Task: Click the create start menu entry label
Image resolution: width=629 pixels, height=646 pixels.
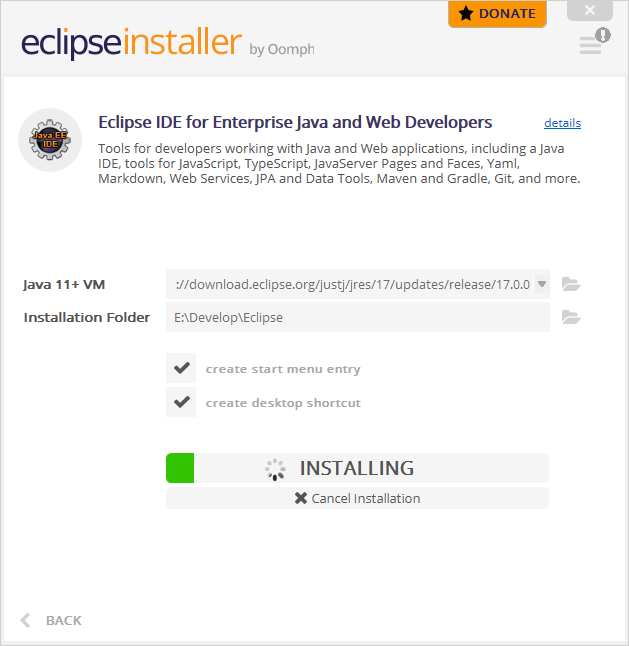Action: pos(283,369)
